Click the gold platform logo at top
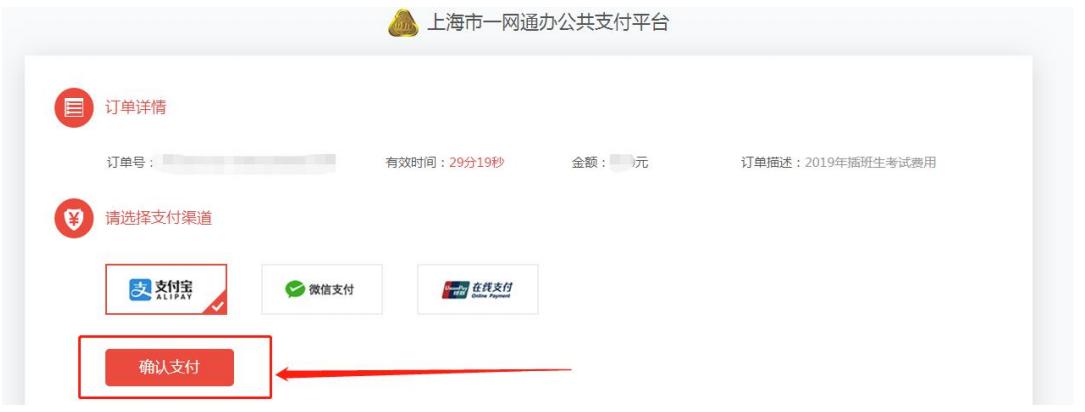 [403, 23]
